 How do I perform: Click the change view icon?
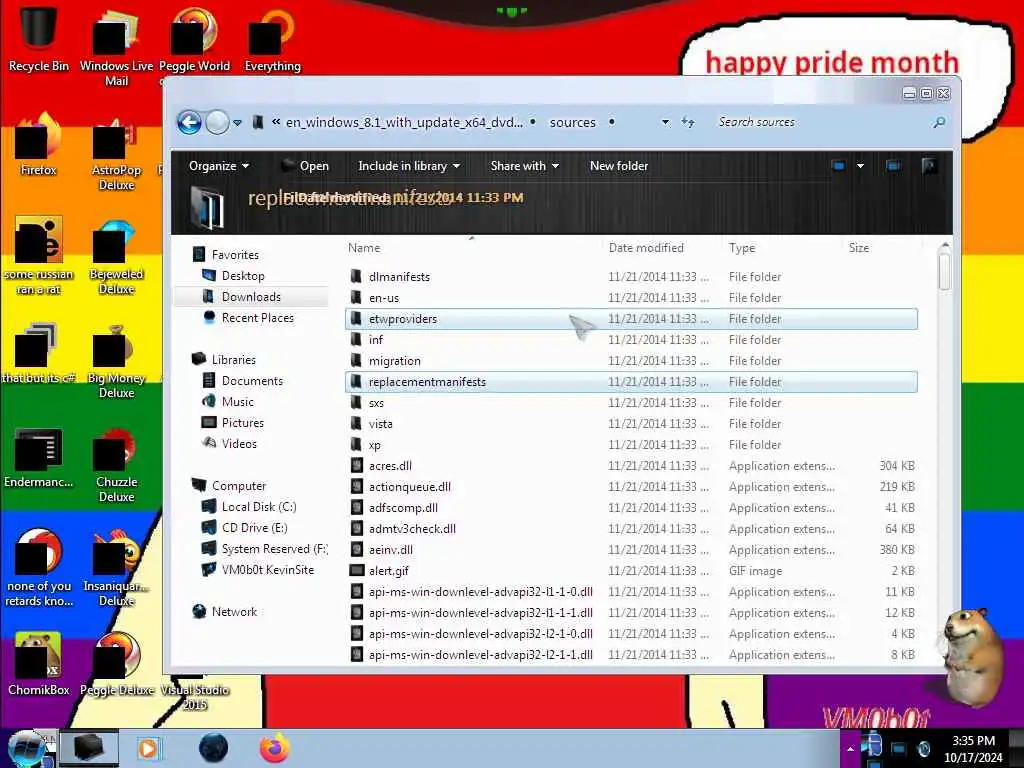839,166
